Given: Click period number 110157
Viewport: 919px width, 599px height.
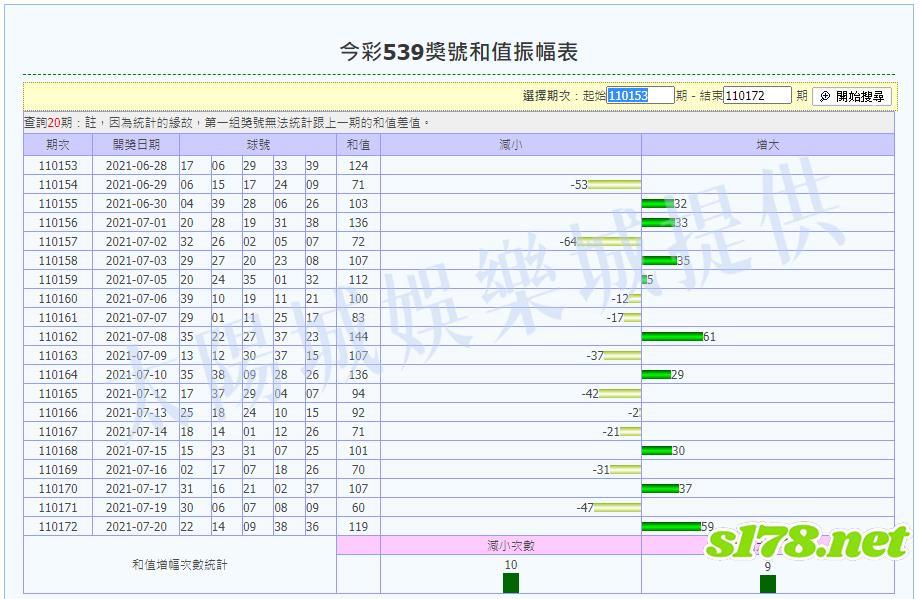Looking at the screenshot, I should [58, 241].
